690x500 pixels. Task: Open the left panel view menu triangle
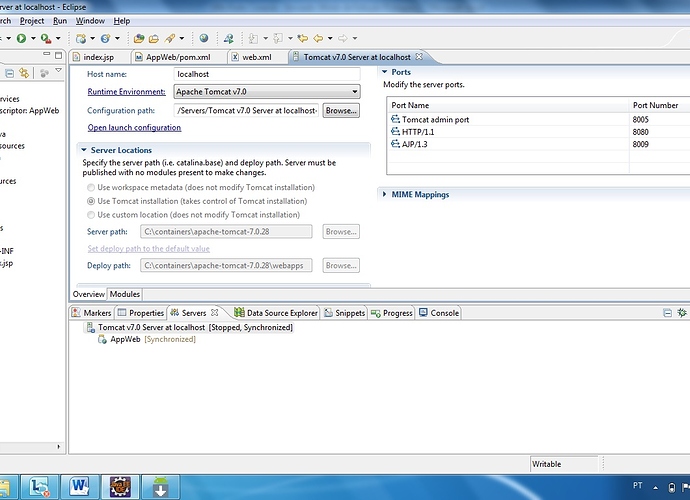pos(58,71)
